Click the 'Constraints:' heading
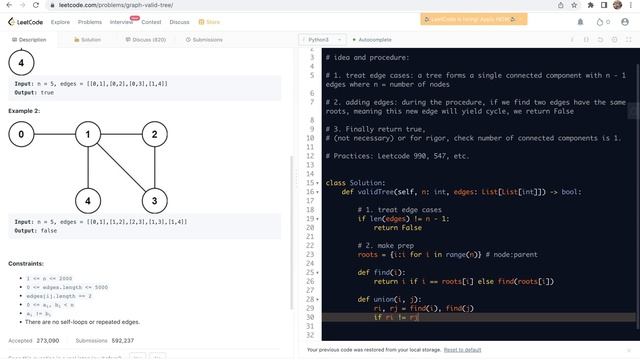640x360 pixels. 26,264
